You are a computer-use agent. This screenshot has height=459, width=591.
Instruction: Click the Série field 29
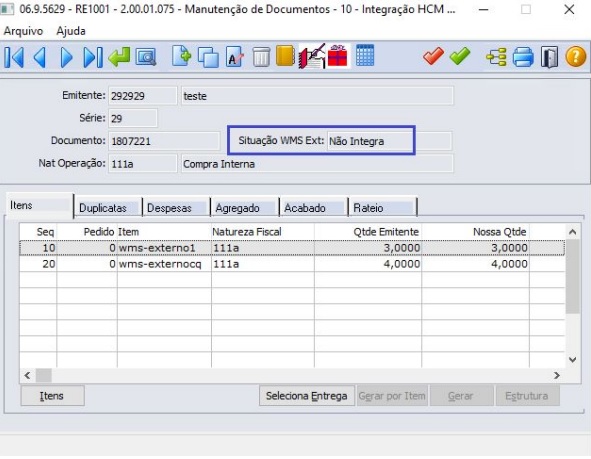click(x=133, y=118)
